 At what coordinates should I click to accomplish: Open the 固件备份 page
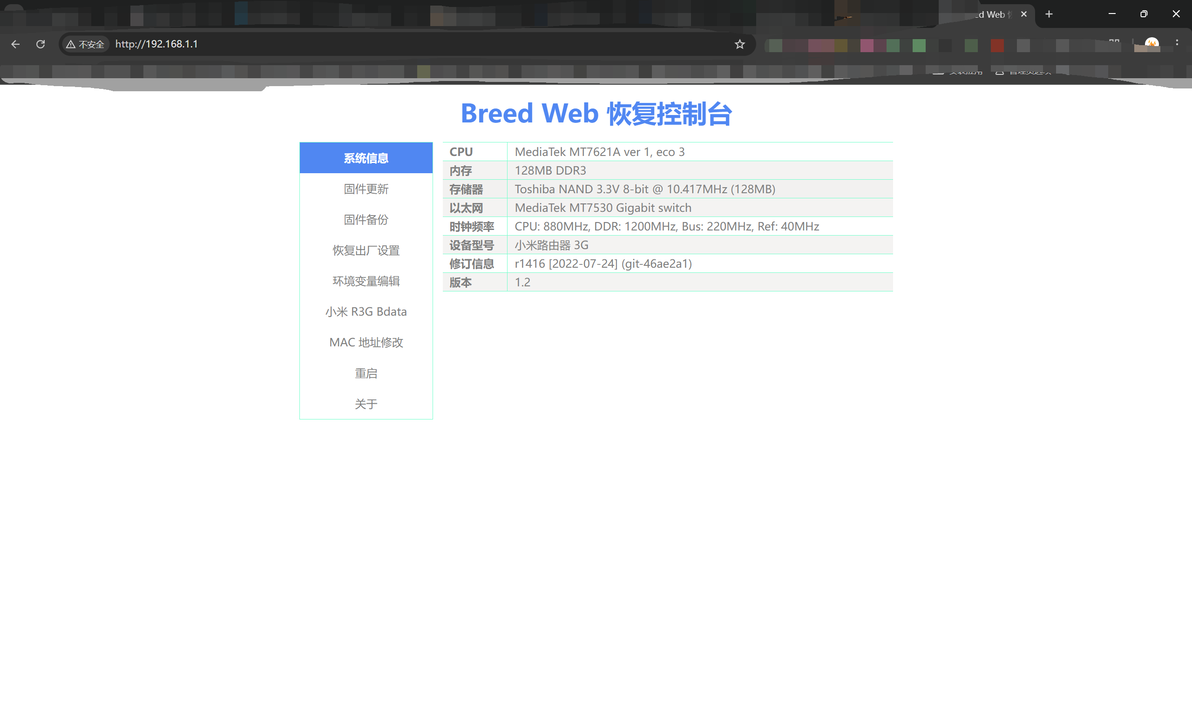(x=366, y=220)
